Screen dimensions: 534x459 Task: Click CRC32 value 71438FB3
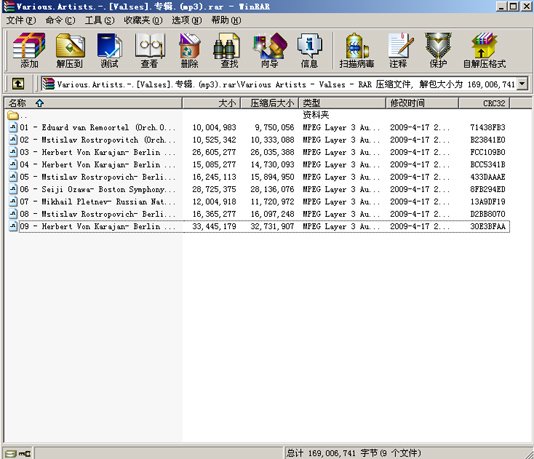pos(488,127)
